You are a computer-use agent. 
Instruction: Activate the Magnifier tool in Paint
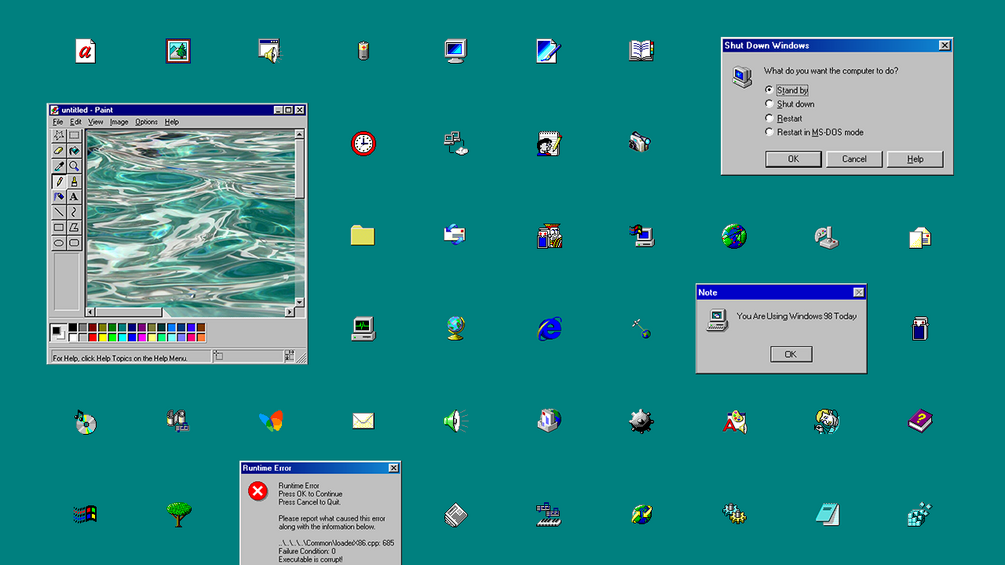pyautogui.click(x=74, y=166)
